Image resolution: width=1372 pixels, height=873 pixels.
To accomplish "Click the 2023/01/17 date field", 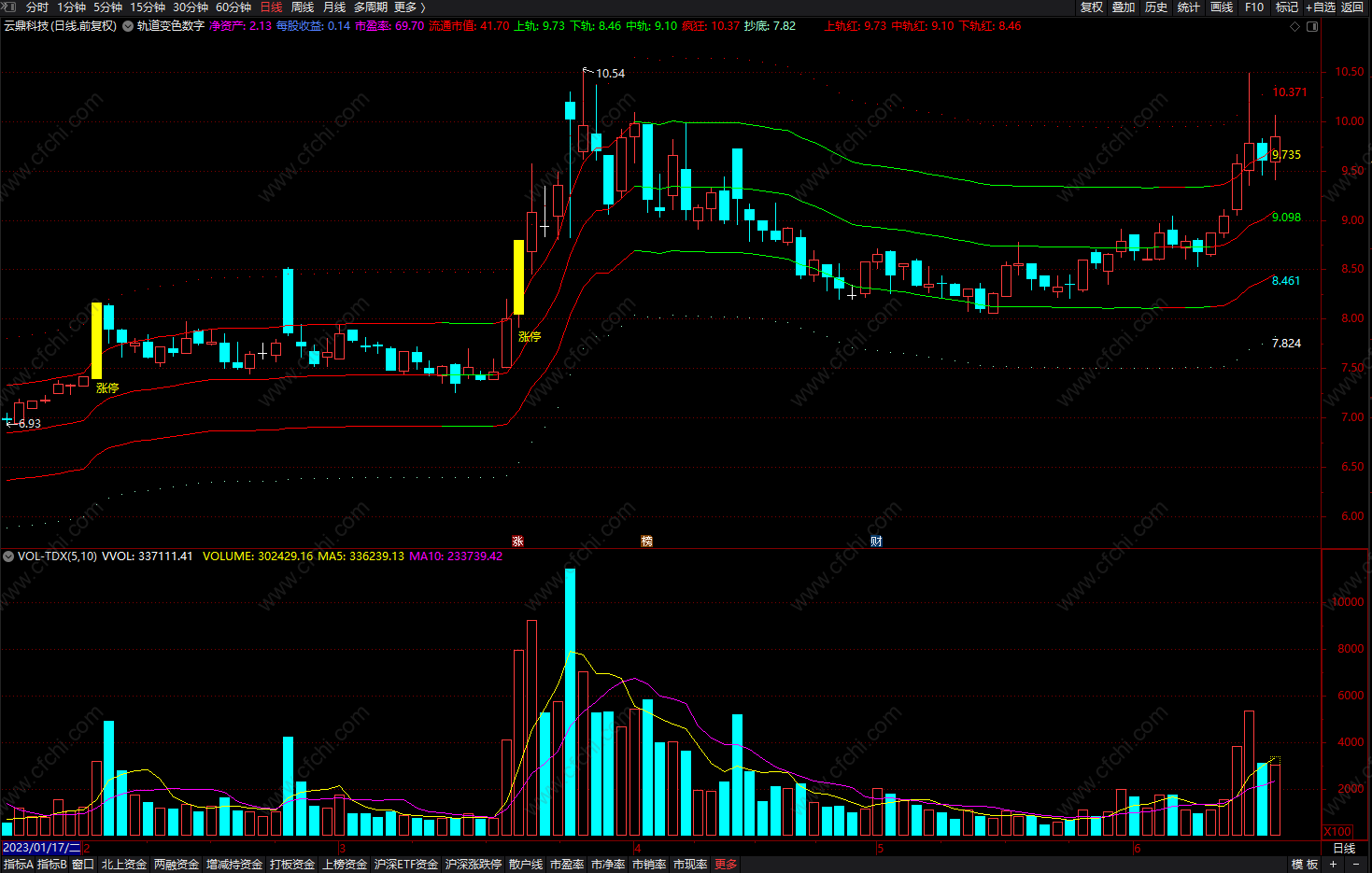I will coord(42,848).
